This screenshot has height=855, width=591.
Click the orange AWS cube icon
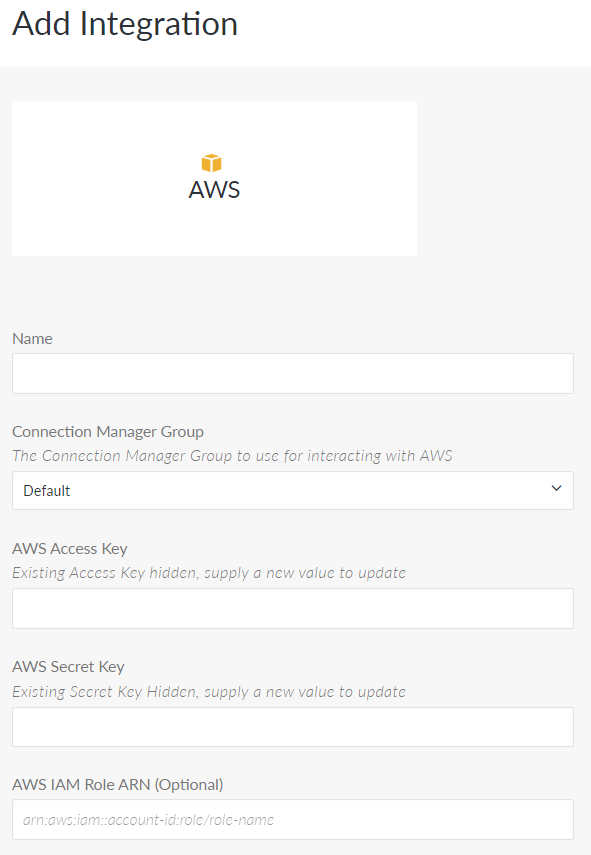pyautogui.click(x=212, y=162)
